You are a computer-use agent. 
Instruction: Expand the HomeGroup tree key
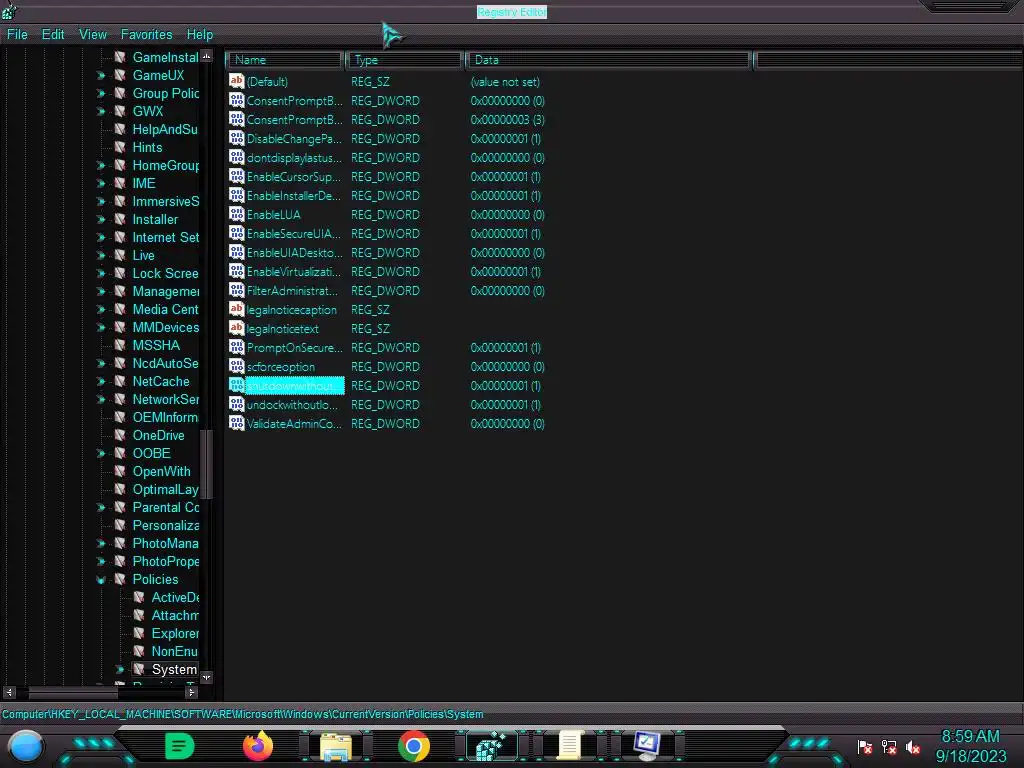[101, 165]
